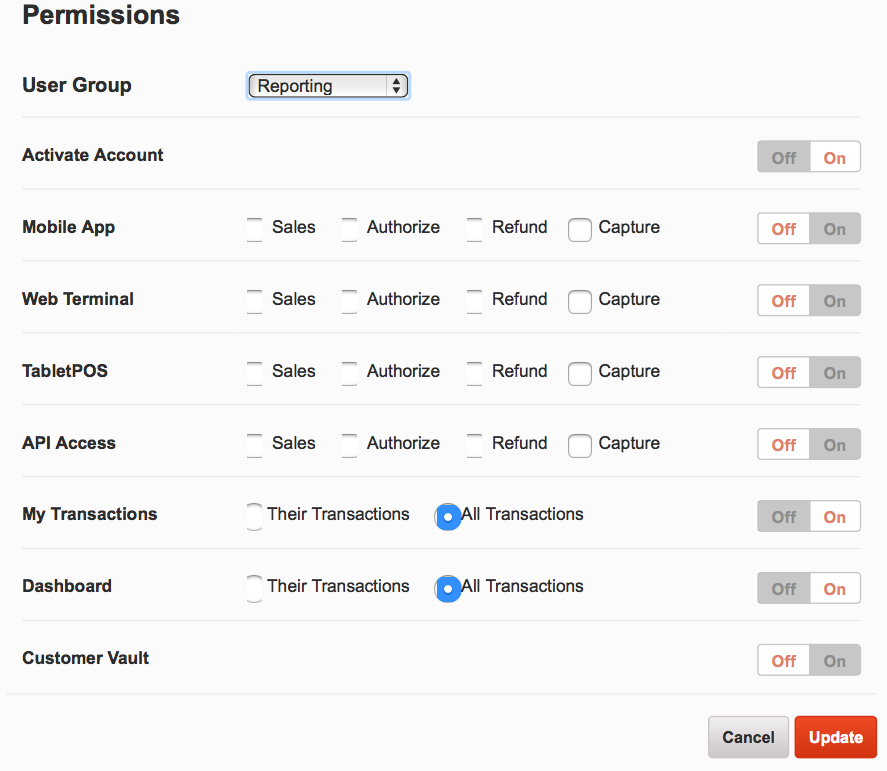This screenshot has height=771, width=887.
Task: Select Their Transactions for Dashboard
Action: tap(255, 588)
